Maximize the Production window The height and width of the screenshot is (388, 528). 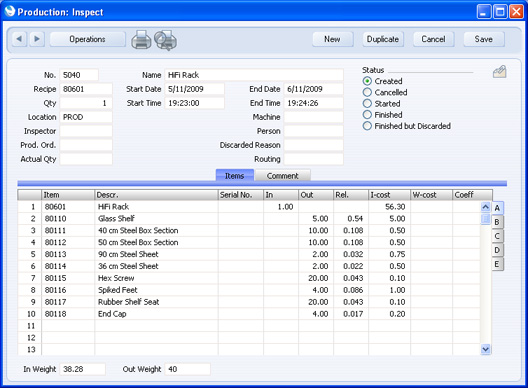tap(500, 12)
